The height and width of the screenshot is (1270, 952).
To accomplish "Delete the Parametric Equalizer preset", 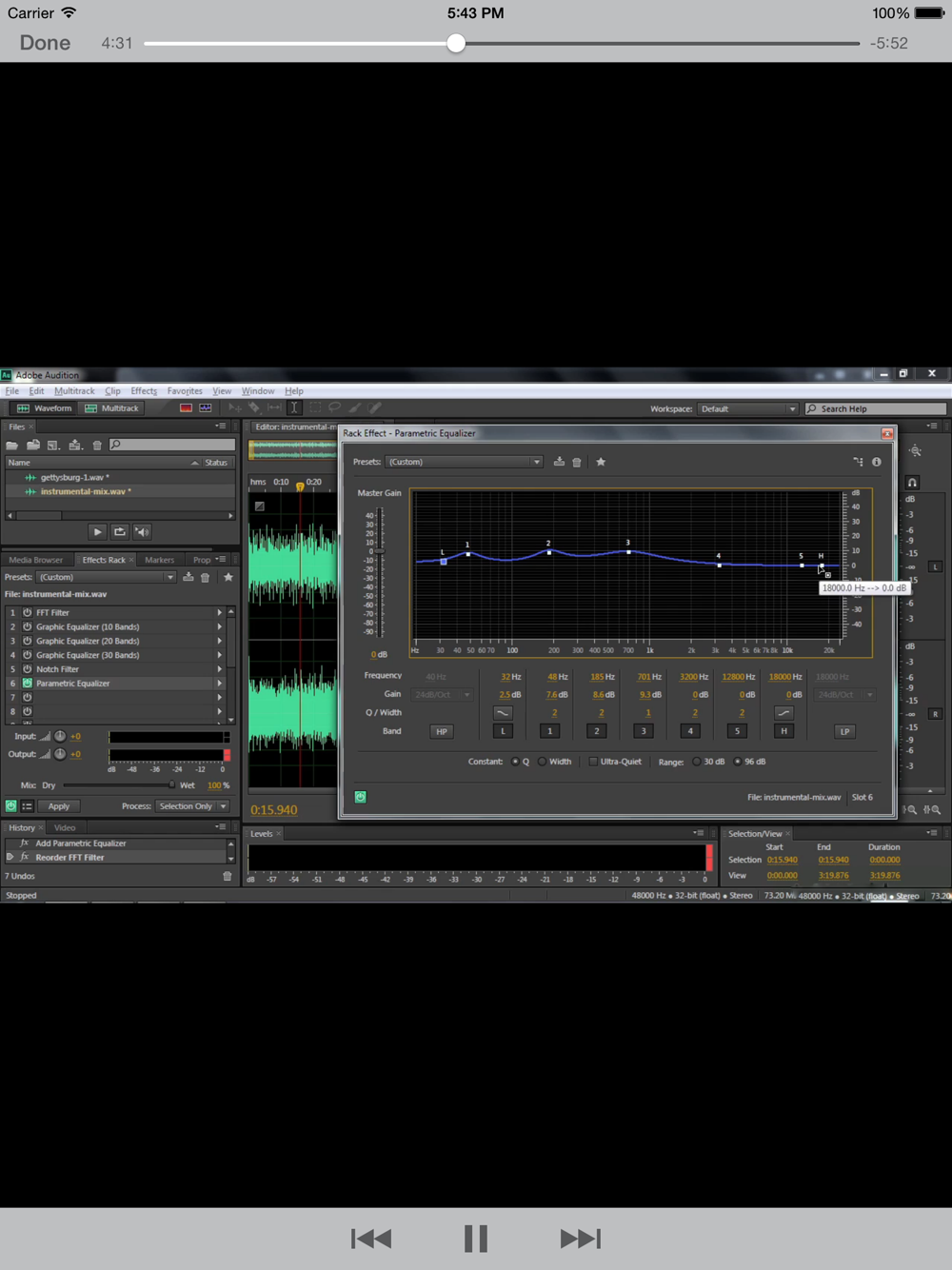I will click(x=577, y=462).
